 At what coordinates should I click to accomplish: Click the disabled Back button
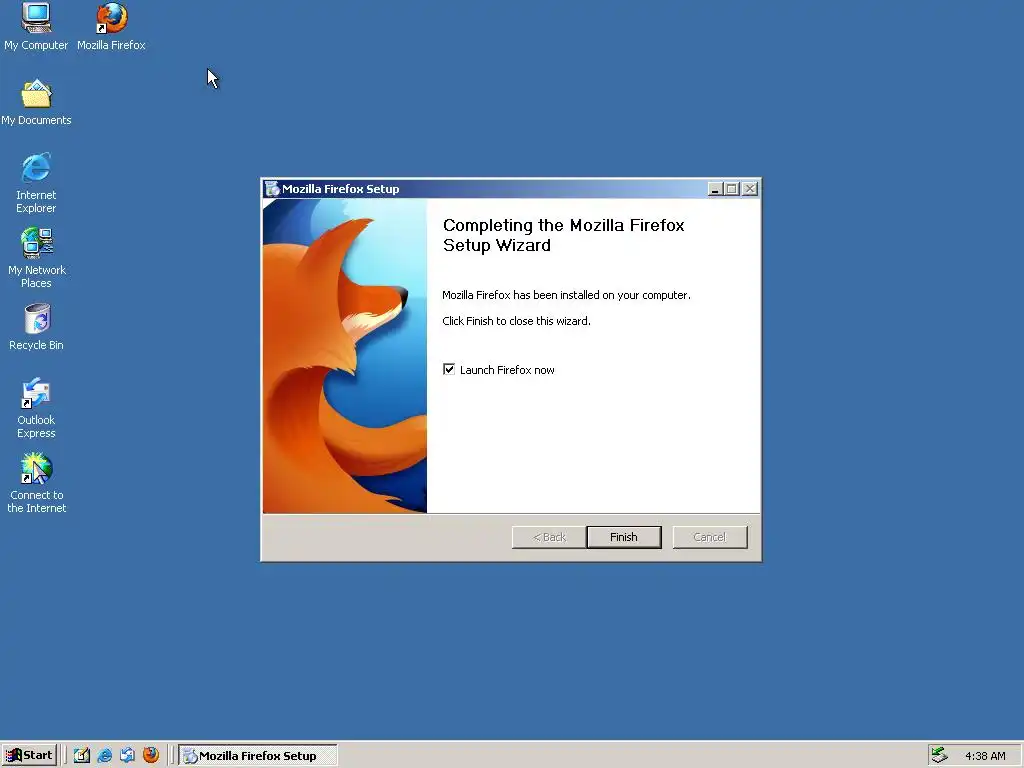[549, 537]
